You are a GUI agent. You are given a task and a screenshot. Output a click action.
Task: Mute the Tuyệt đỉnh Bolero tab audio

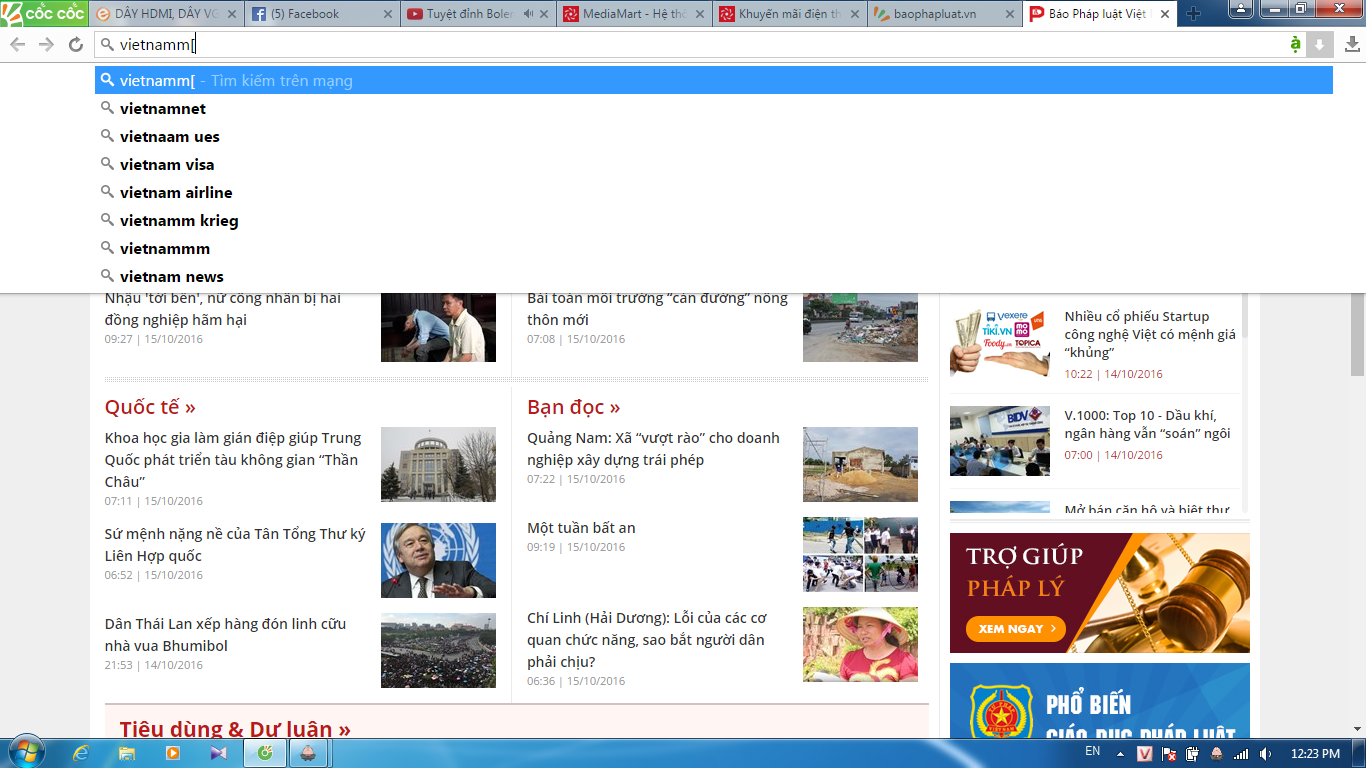pos(529,14)
